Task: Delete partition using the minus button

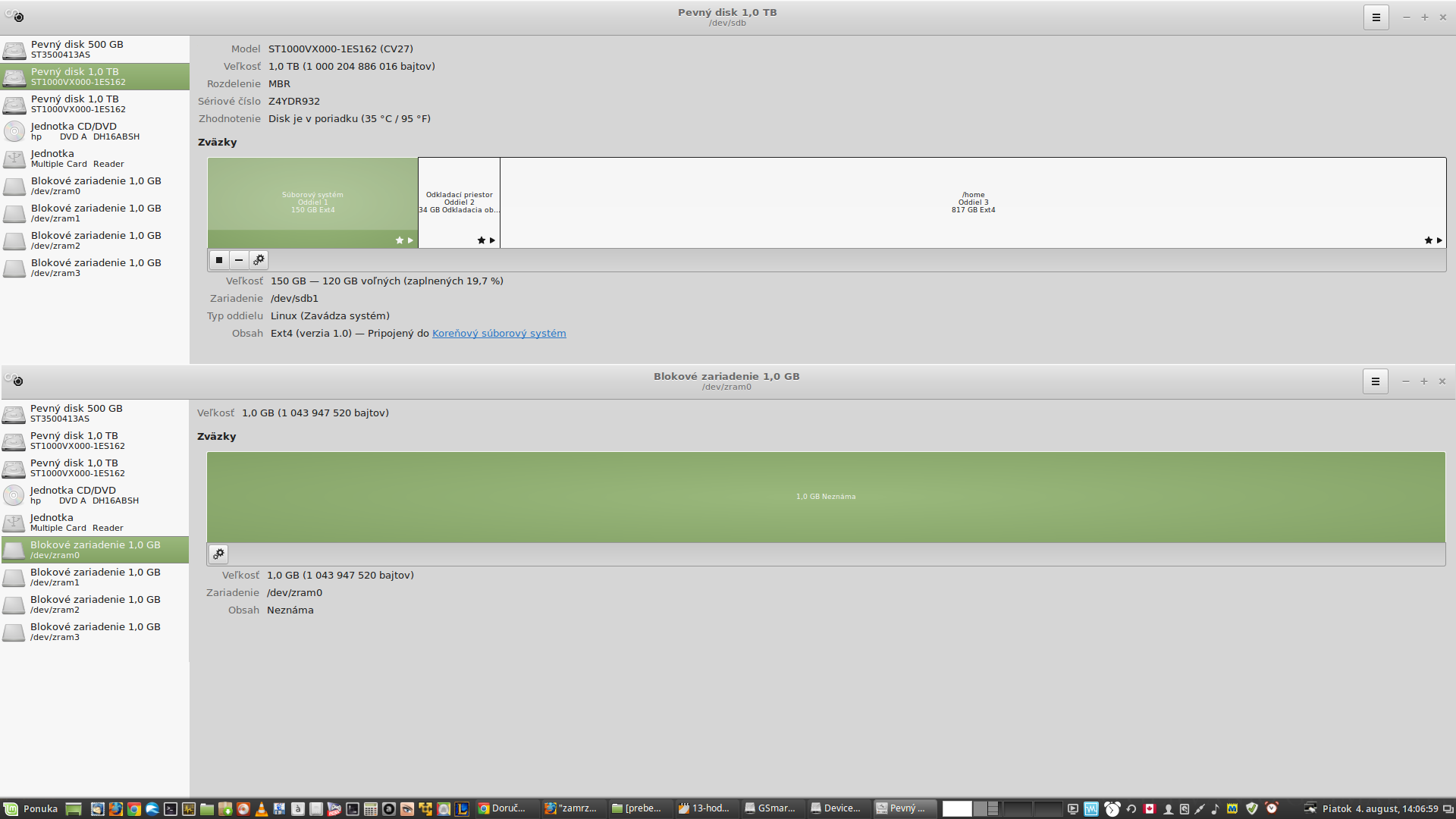Action: coord(239,260)
